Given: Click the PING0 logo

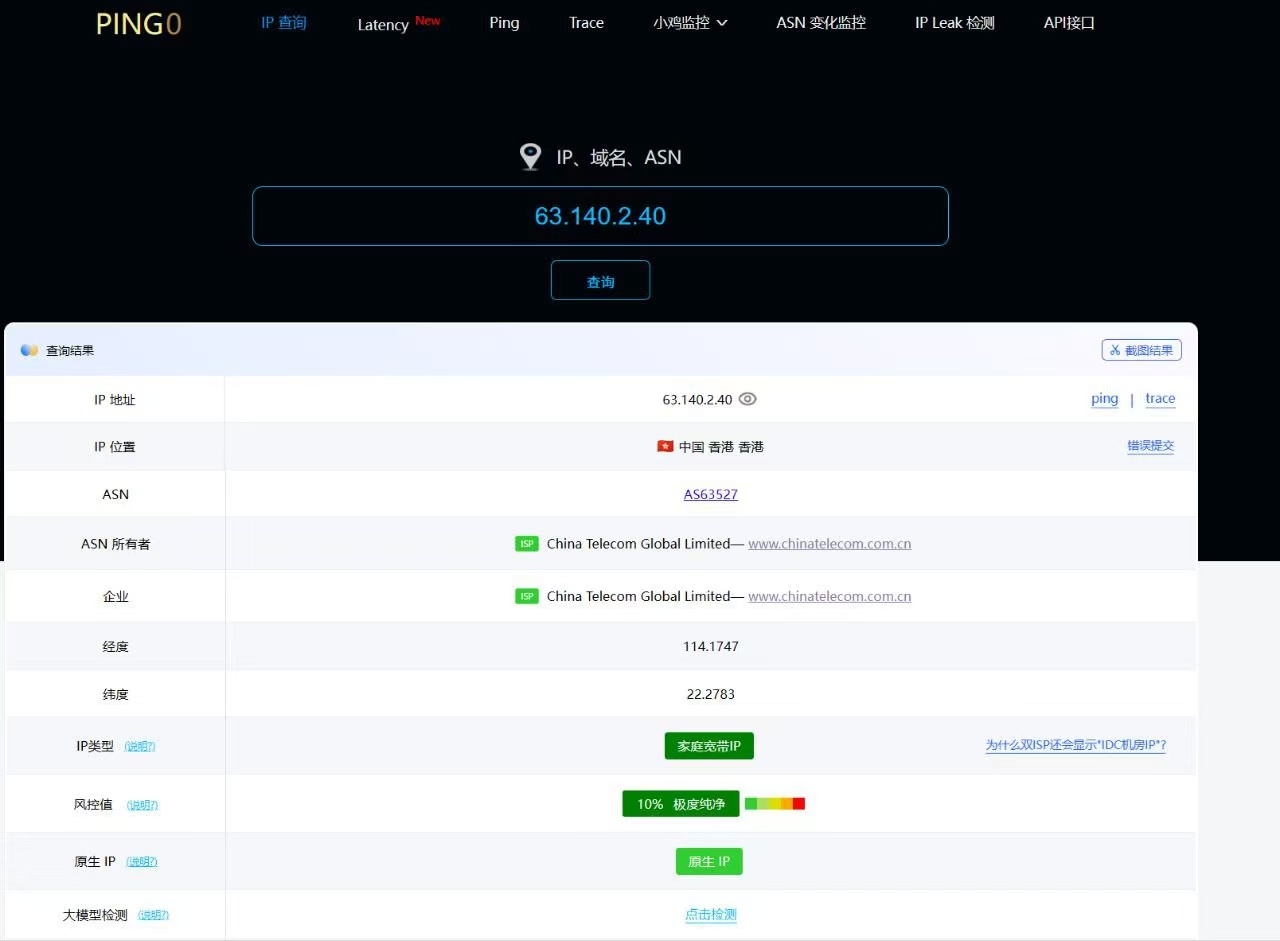Looking at the screenshot, I should click(x=139, y=24).
